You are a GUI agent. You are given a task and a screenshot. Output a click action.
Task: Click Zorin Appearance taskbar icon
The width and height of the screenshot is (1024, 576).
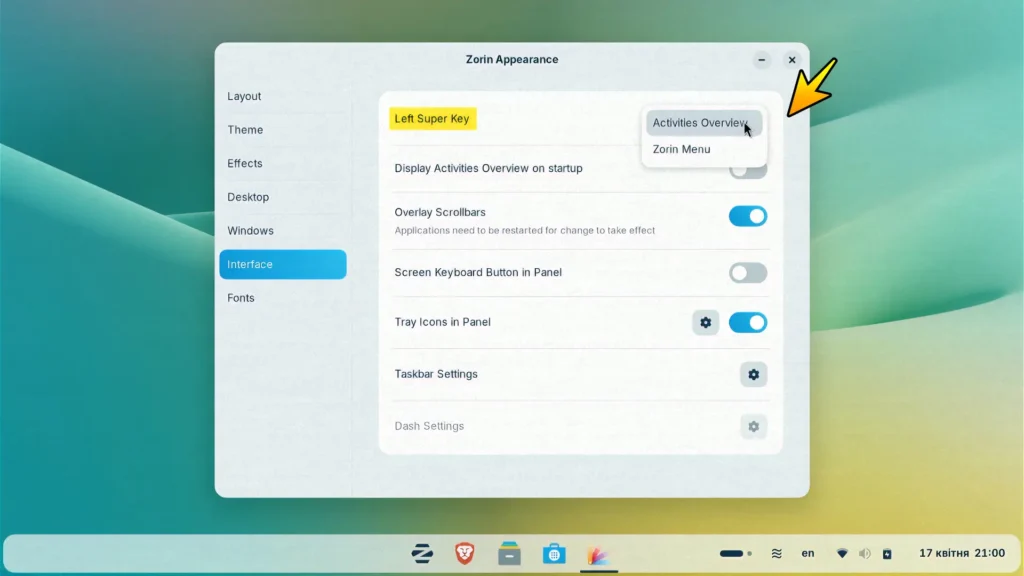598,554
